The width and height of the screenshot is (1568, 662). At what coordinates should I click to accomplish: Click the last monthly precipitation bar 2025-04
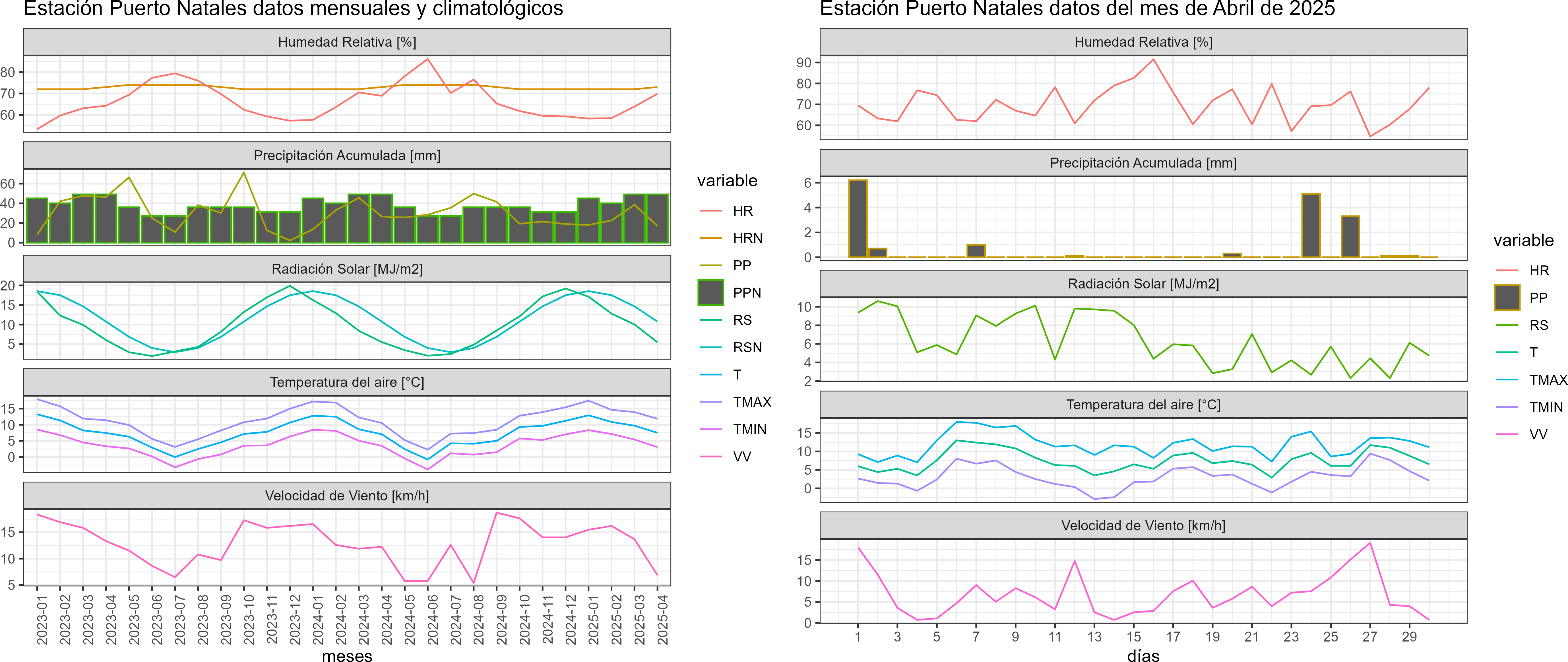(x=657, y=219)
